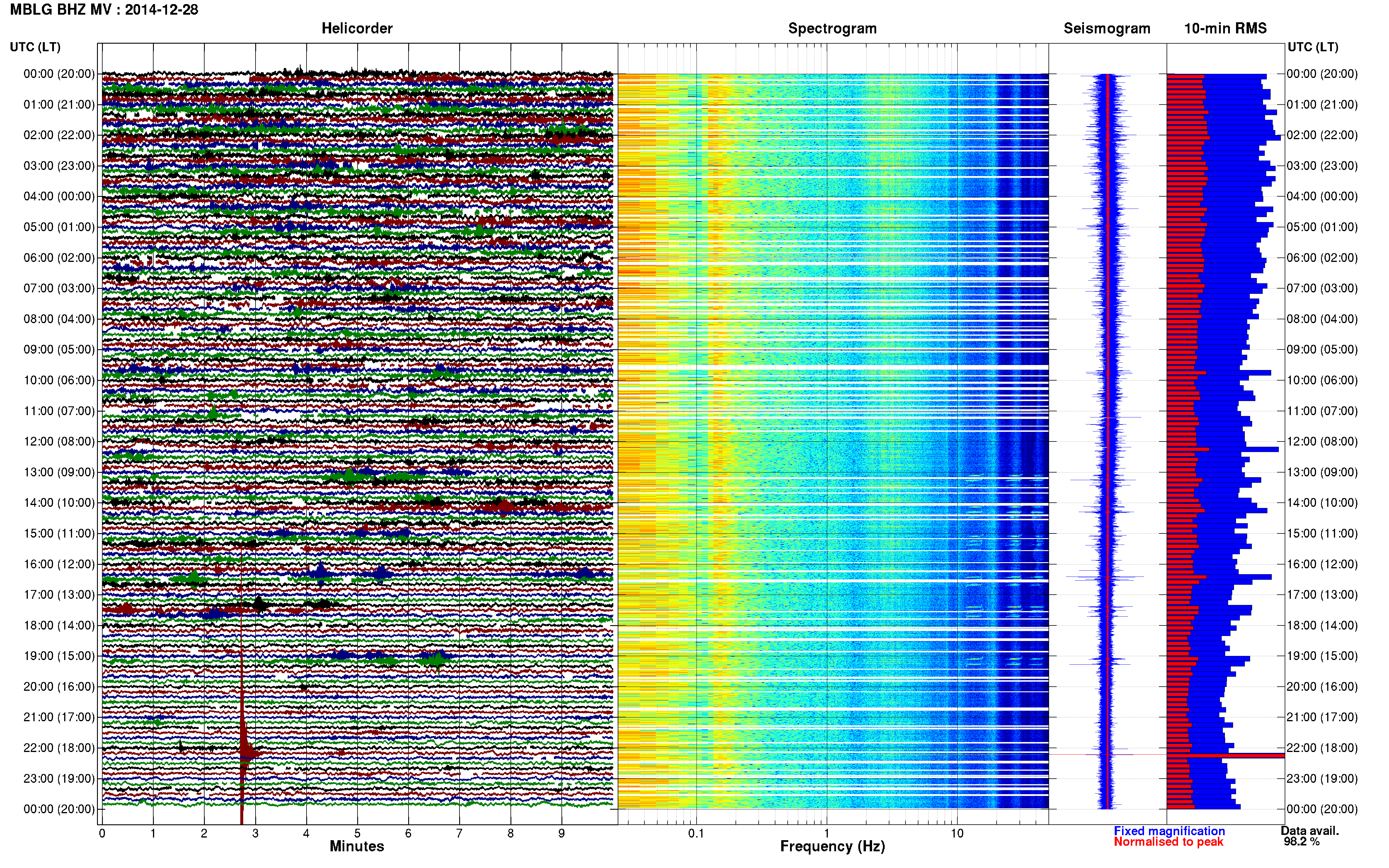Select the left time label '09:00 (05:00)'
1389x868 pixels.
(x=59, y=349)
